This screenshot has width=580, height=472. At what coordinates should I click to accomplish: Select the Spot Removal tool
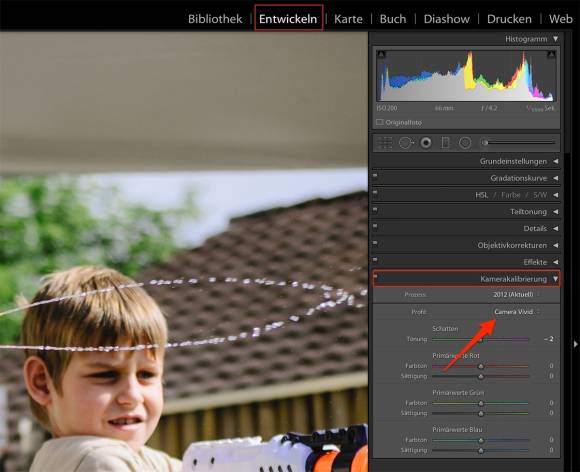coord(406,143)
